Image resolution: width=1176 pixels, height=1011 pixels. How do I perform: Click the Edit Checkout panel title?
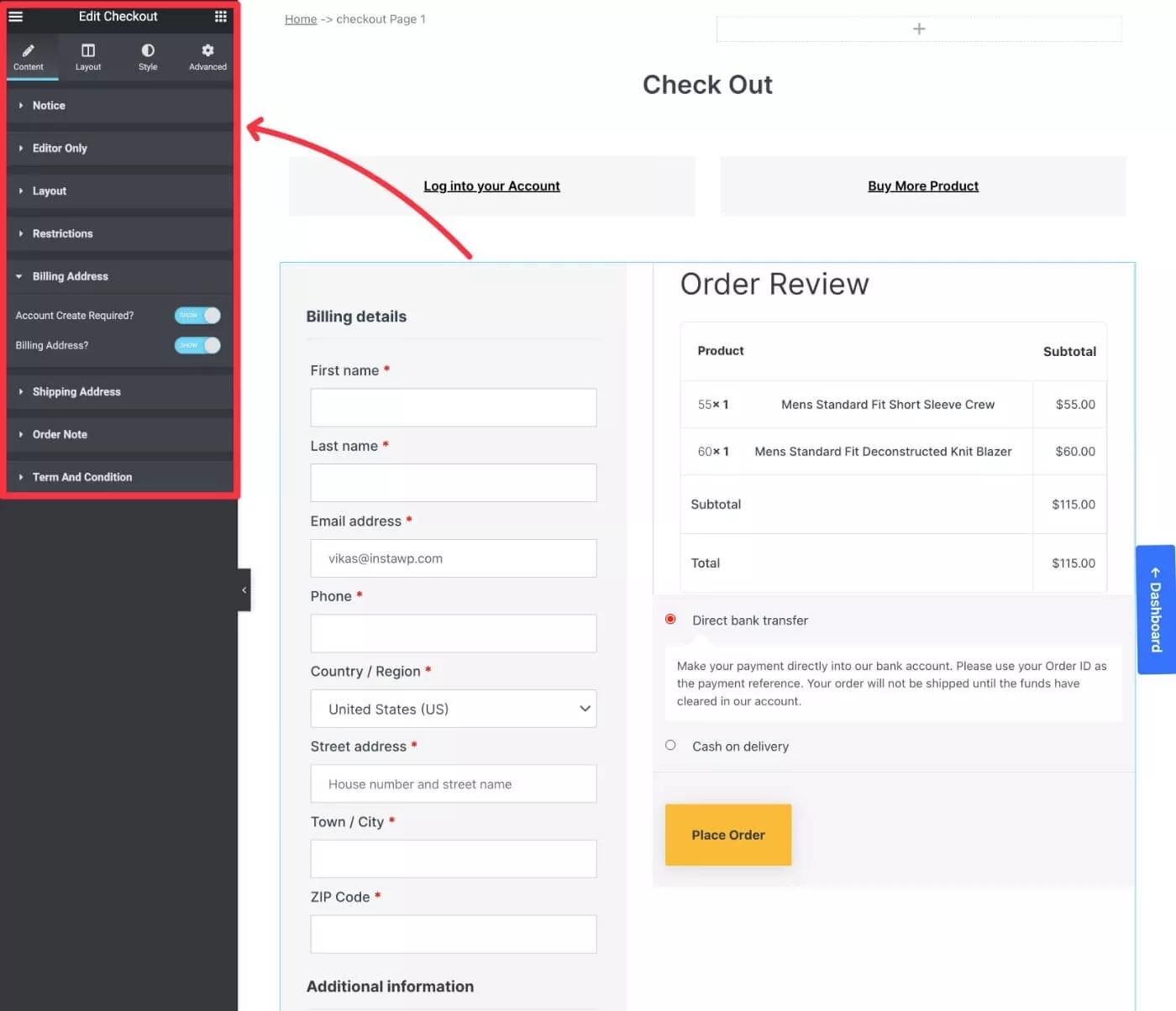(x=118, y=16)
